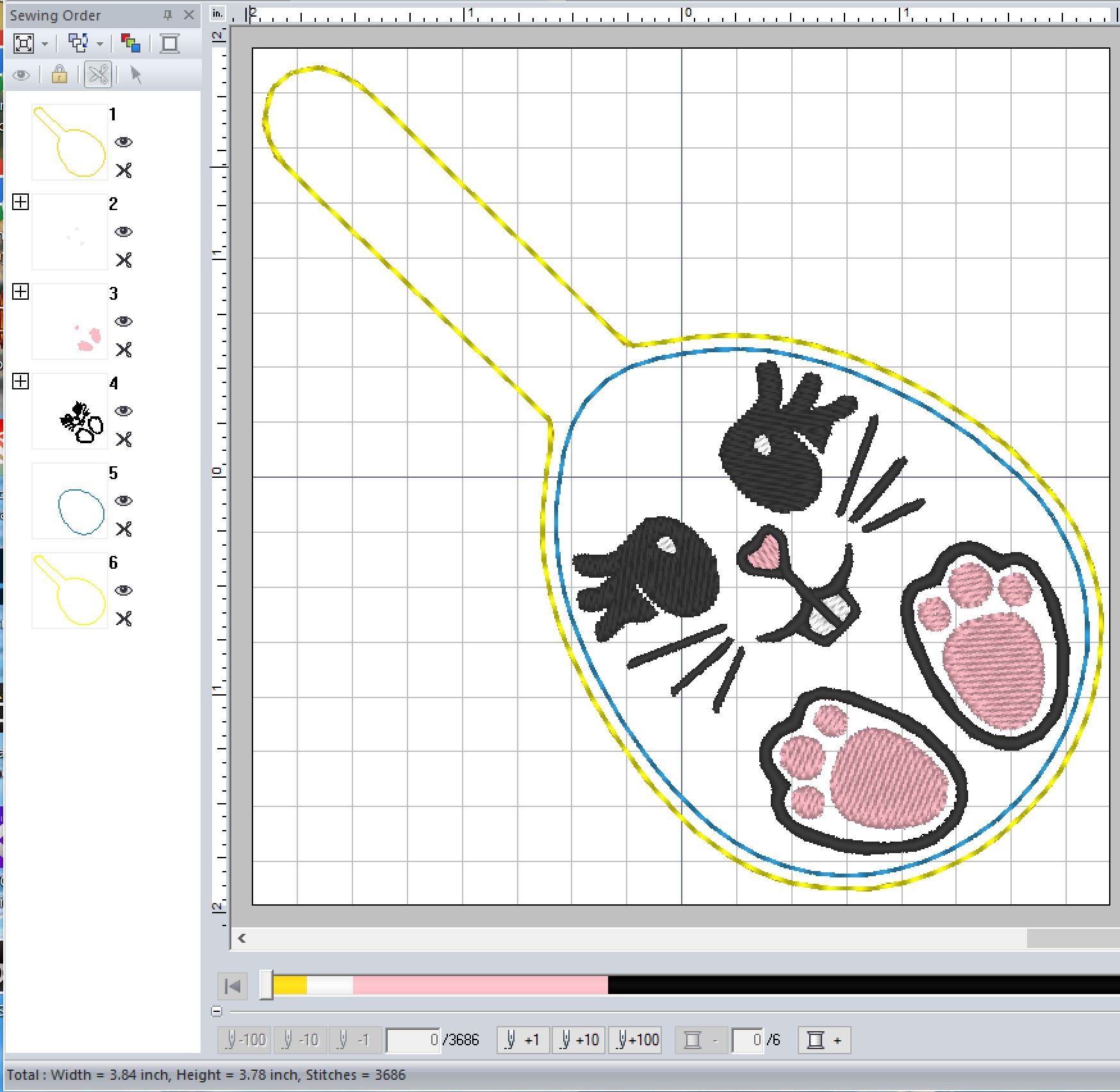The width and height of the screenshot is (1120, 1092).
Task: Hide sewing step 1 with eye icon
Action: coord(123,142)
